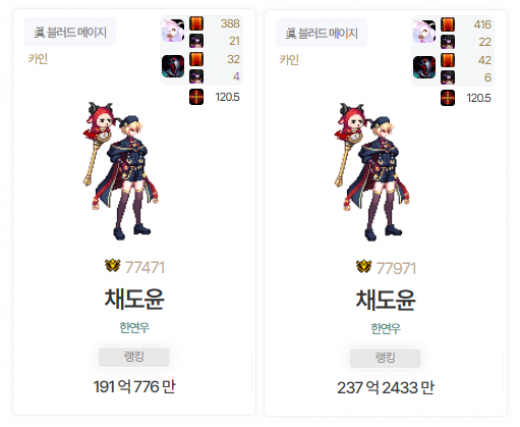Screen dimensions: 520x427
Task: Click damage value 237 억 2433 만
Action: 385,388
